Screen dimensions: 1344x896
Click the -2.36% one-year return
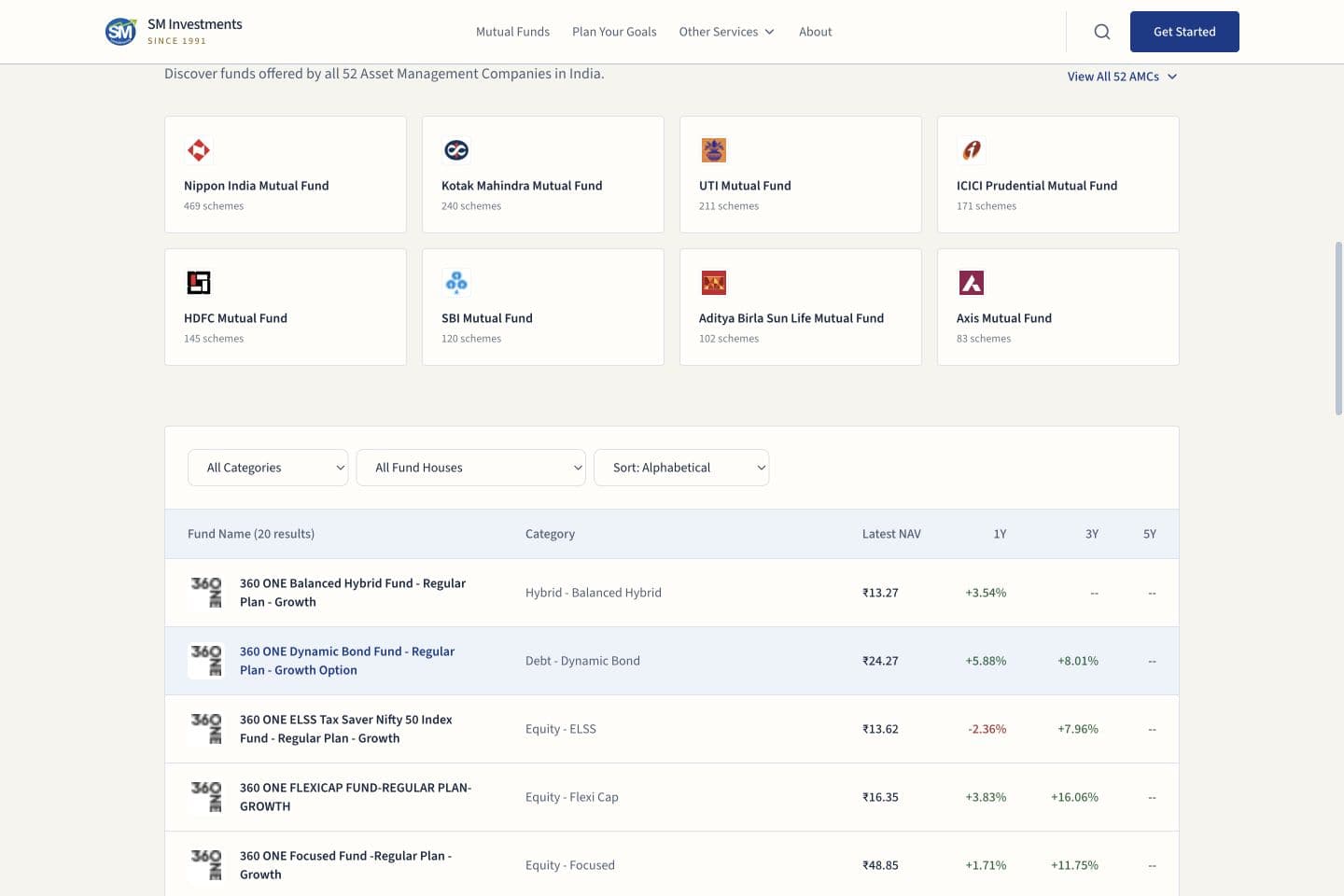click(x=987, y=729)
